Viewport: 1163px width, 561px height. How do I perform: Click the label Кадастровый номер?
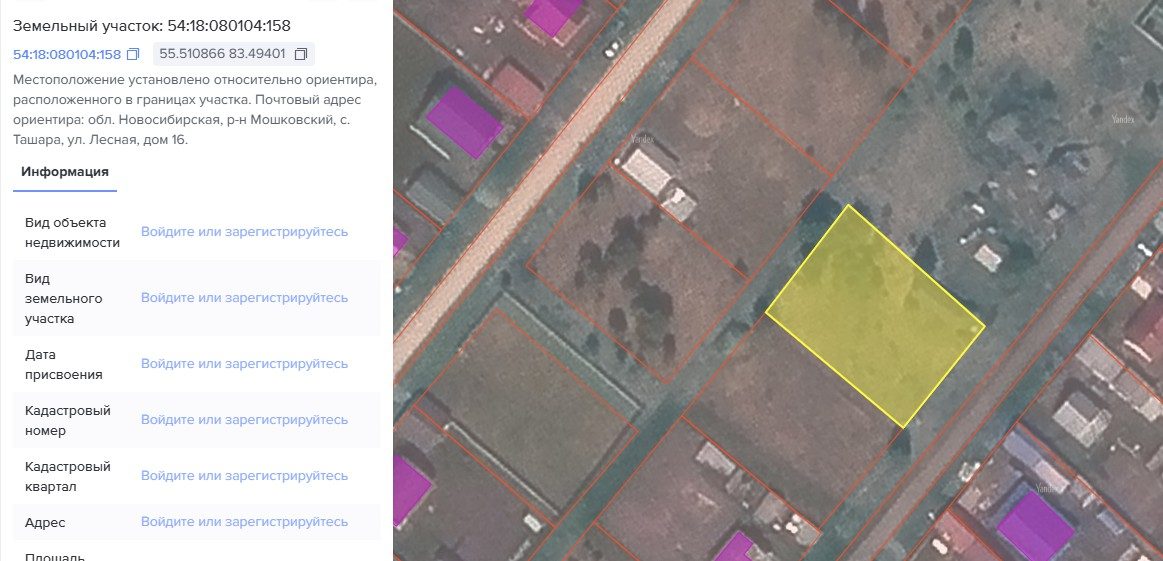pyautogui.click(x=67, y=421)
